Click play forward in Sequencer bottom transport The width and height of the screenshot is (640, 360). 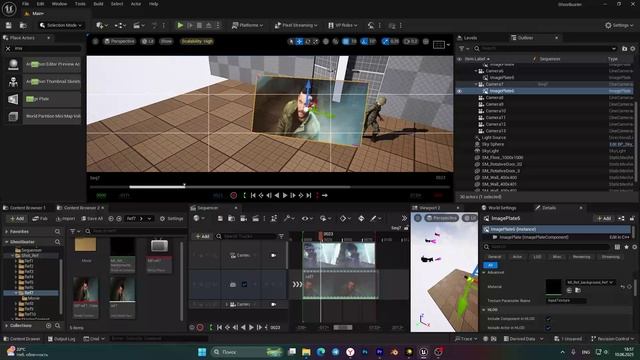[251, 327]
